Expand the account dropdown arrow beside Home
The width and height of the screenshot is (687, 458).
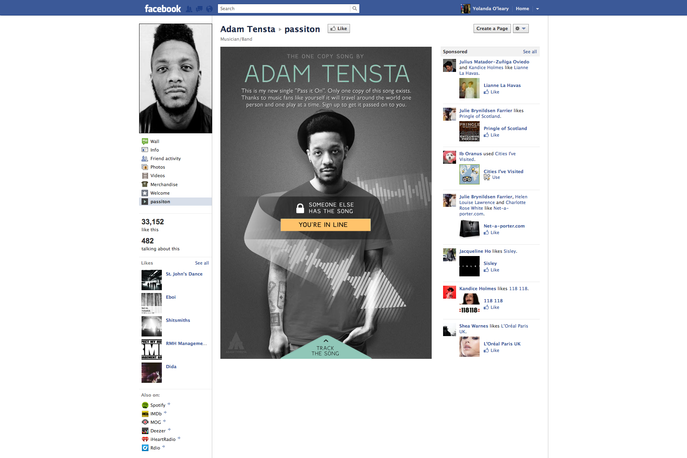pyautogui.click(x=538, y=9)
